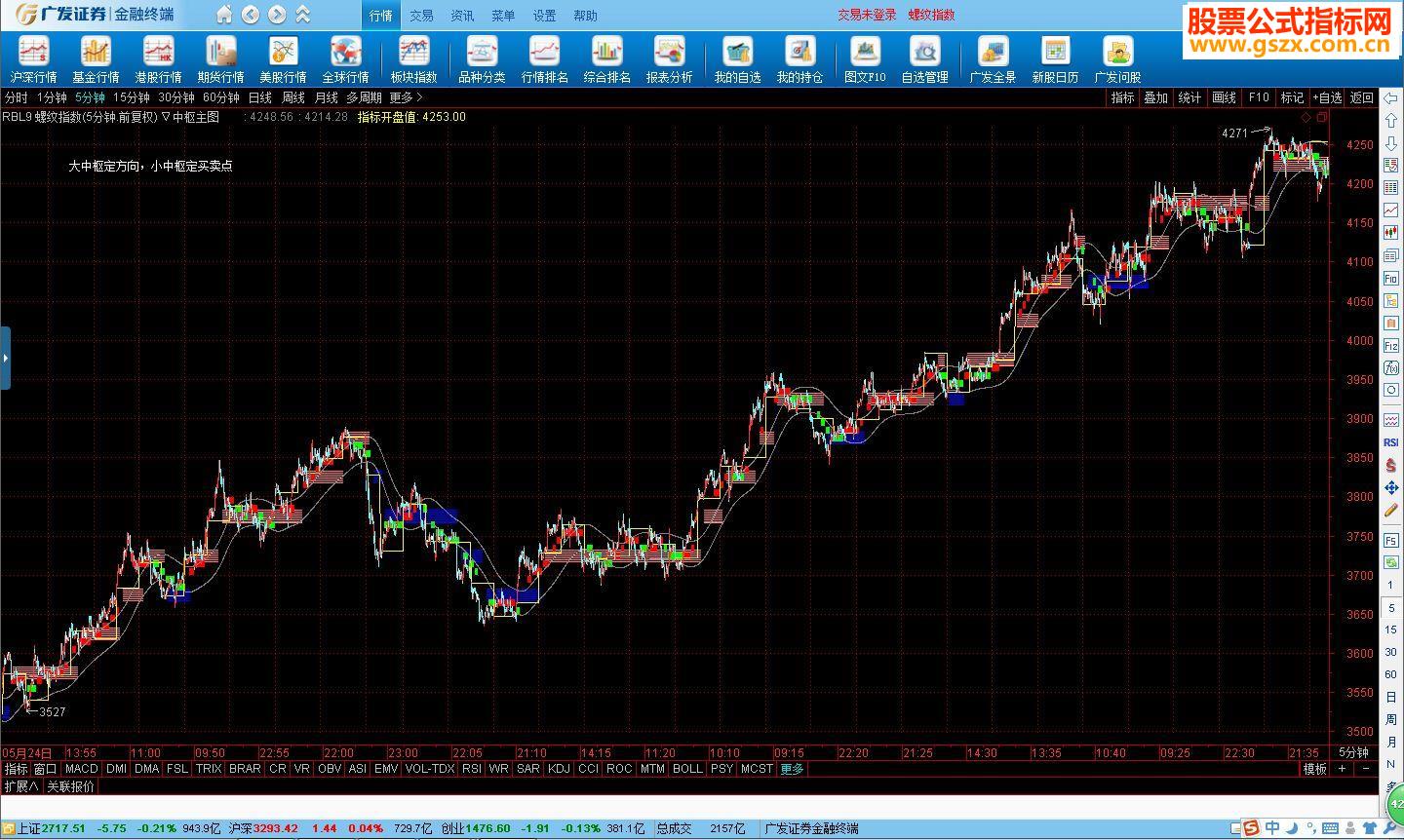
Task: Click the home icon in title bar
Action: click(224, 15)
